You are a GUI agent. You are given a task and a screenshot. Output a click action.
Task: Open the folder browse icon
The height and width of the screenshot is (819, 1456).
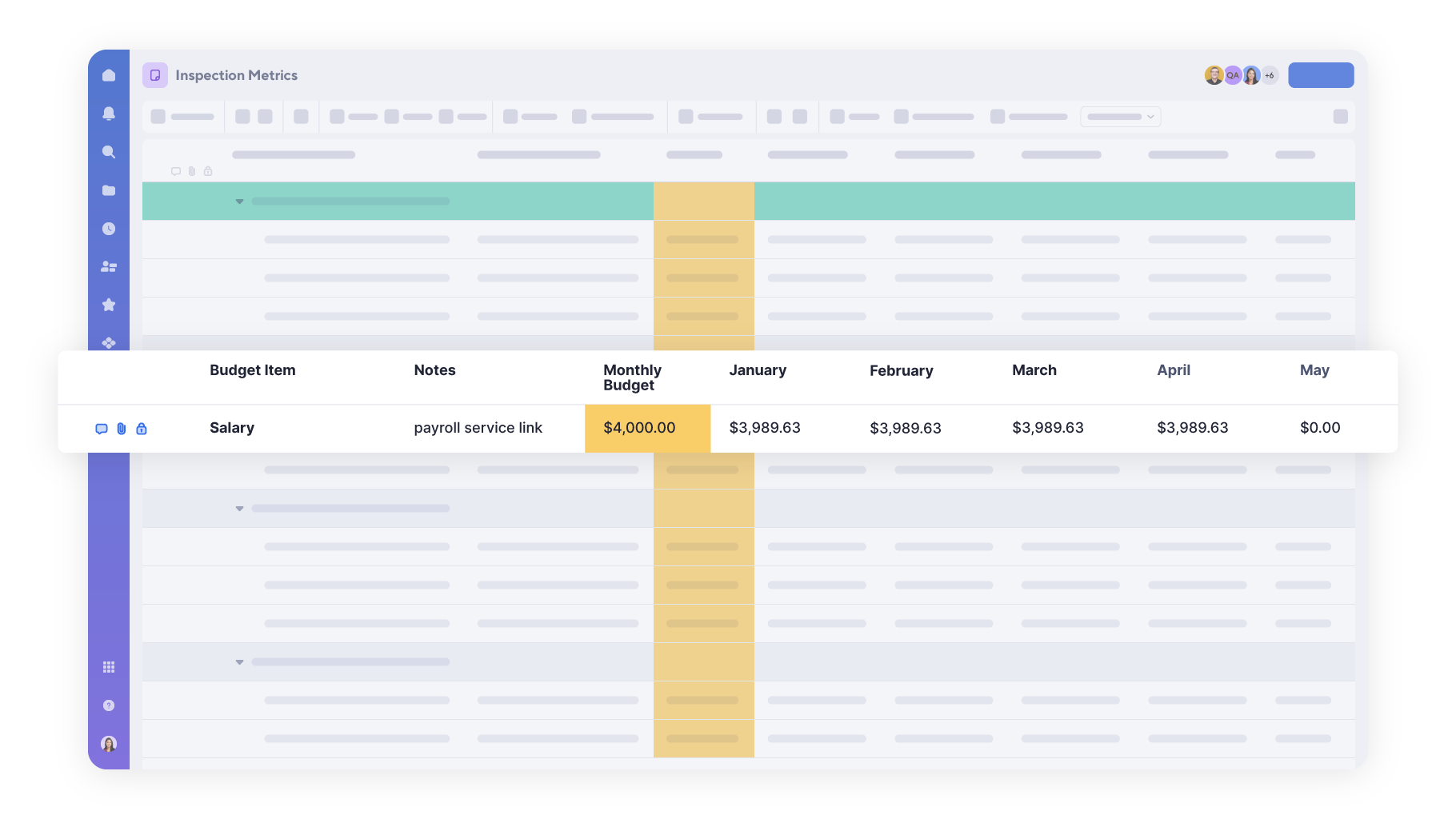tap(109, 190)
